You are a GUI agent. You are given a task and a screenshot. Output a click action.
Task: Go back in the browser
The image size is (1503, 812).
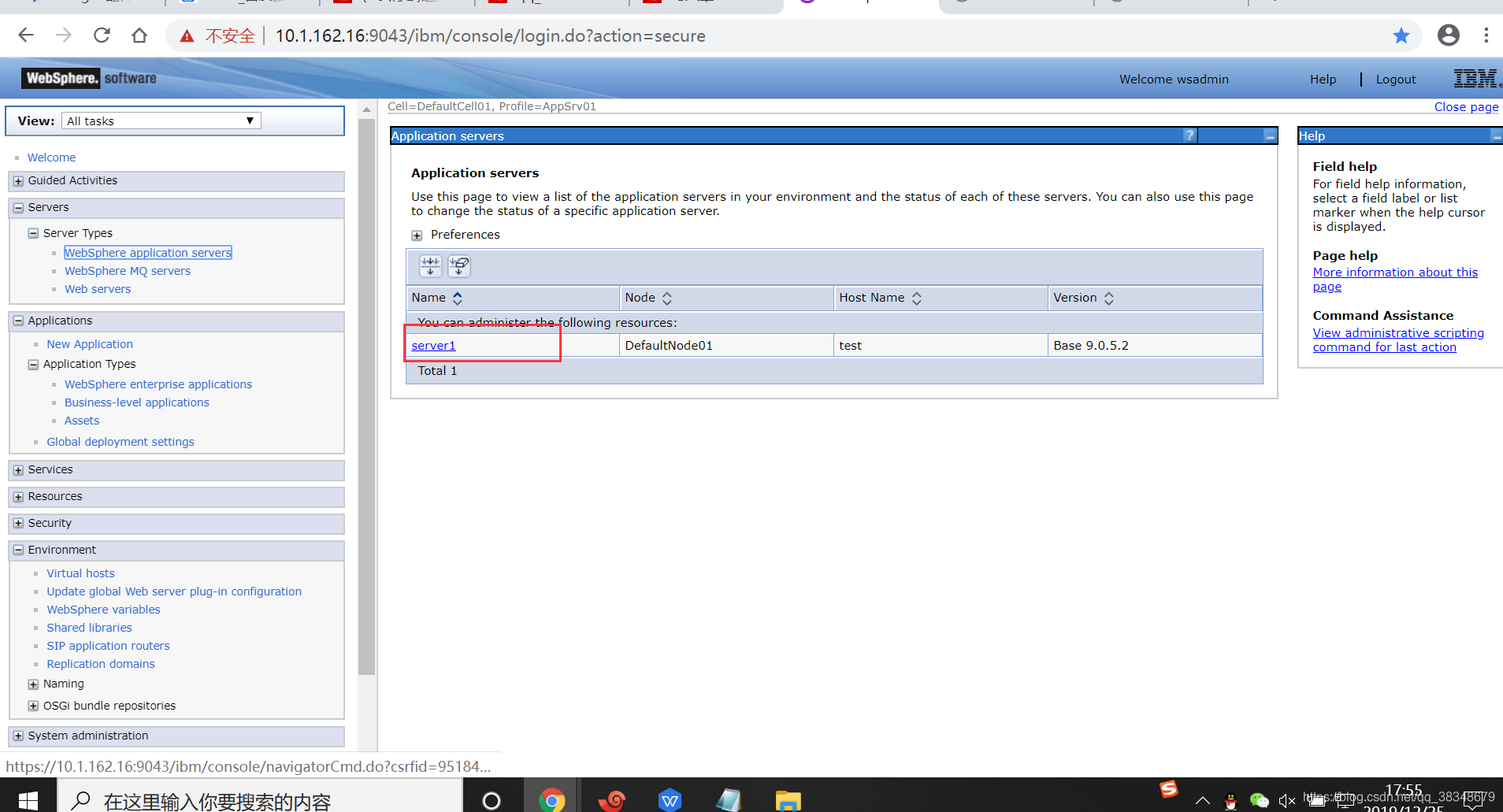[x=26, y=35]
